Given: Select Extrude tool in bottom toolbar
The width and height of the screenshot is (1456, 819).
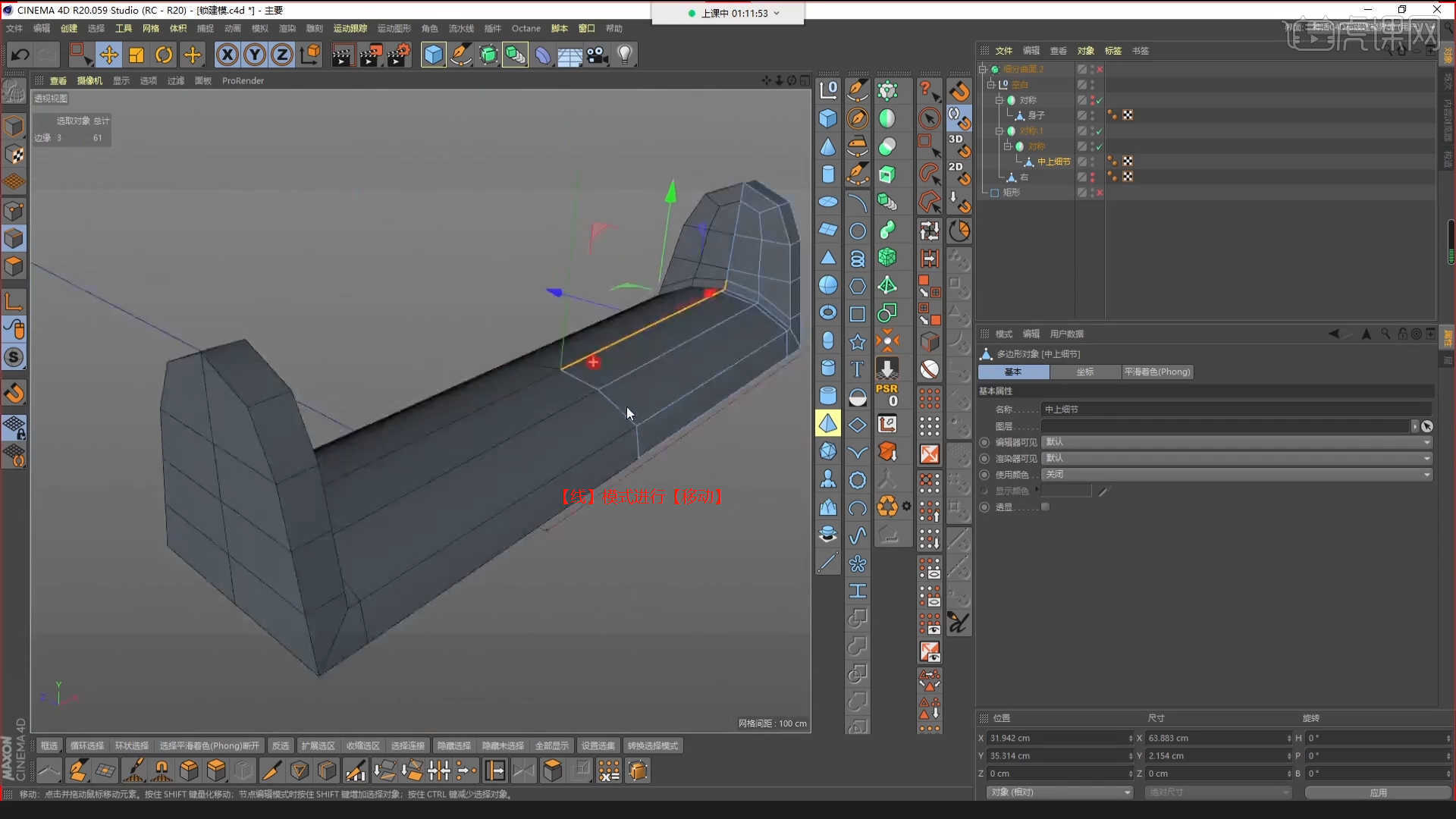Looking at the screenshot, I should 216,770.
